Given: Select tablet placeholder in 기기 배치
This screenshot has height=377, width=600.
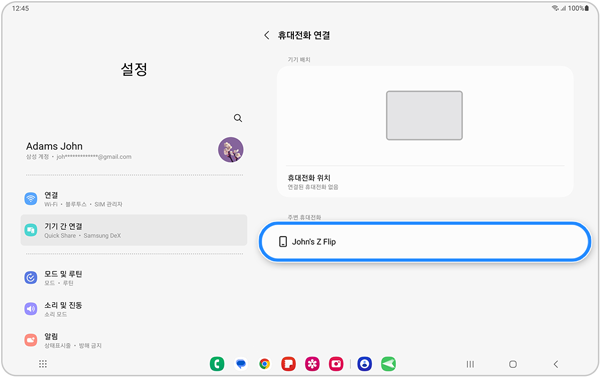Looking at the screenshot, I should [424, 116].
